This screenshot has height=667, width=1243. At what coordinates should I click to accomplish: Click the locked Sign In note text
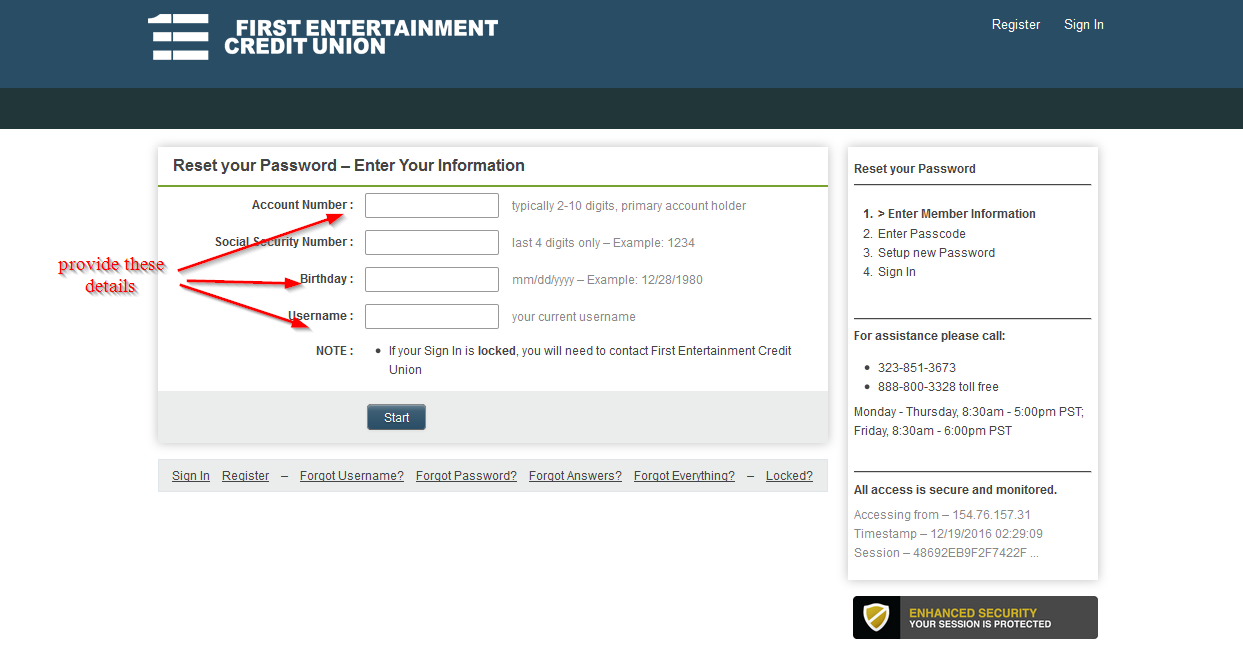[x=590, y=360]
